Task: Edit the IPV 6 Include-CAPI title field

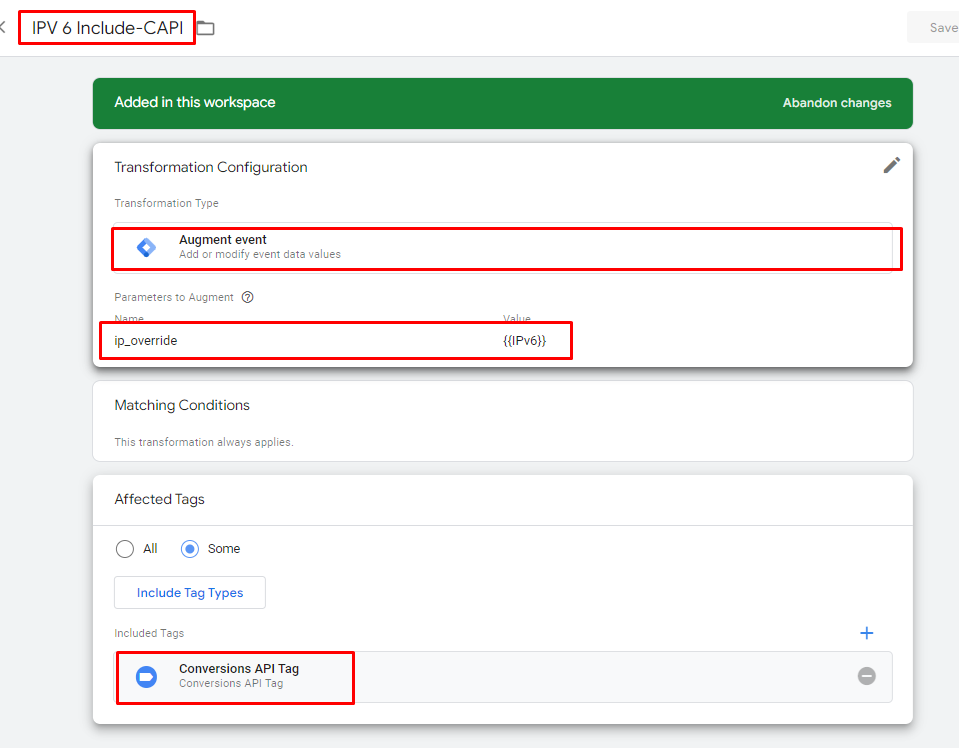Action: [106, 27]
